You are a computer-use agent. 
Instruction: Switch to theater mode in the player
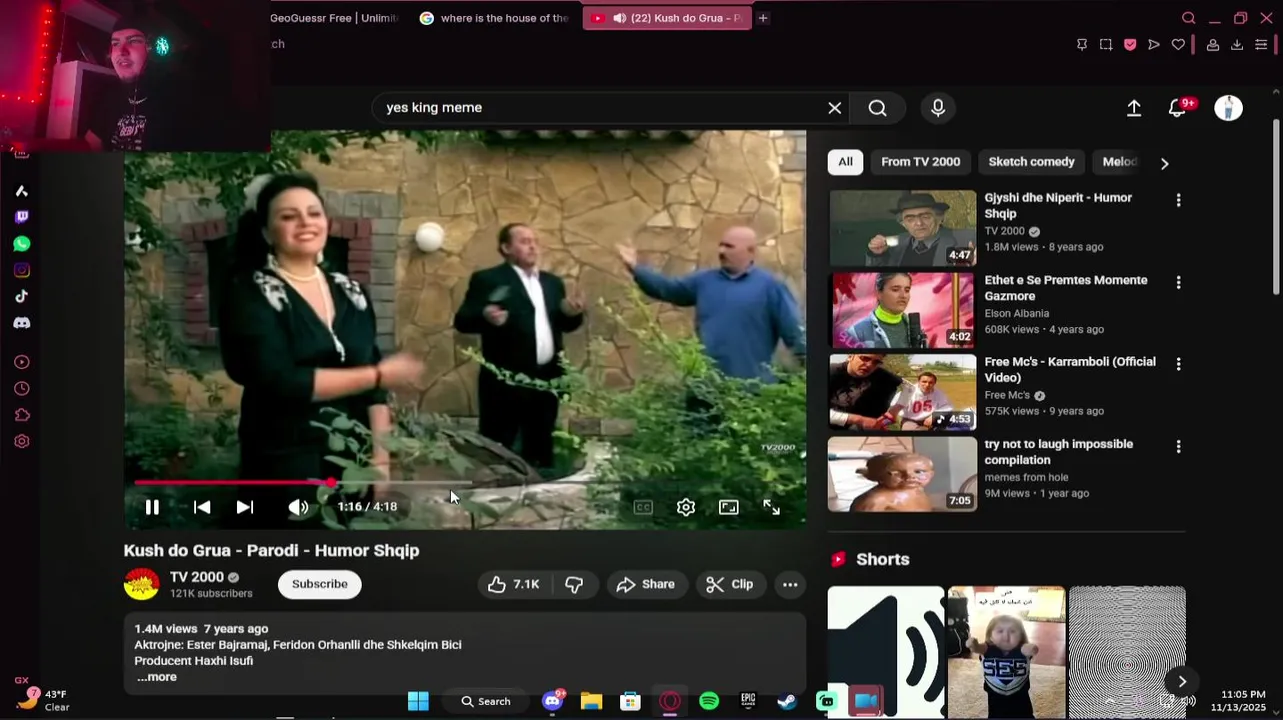[x=729, y=507]
